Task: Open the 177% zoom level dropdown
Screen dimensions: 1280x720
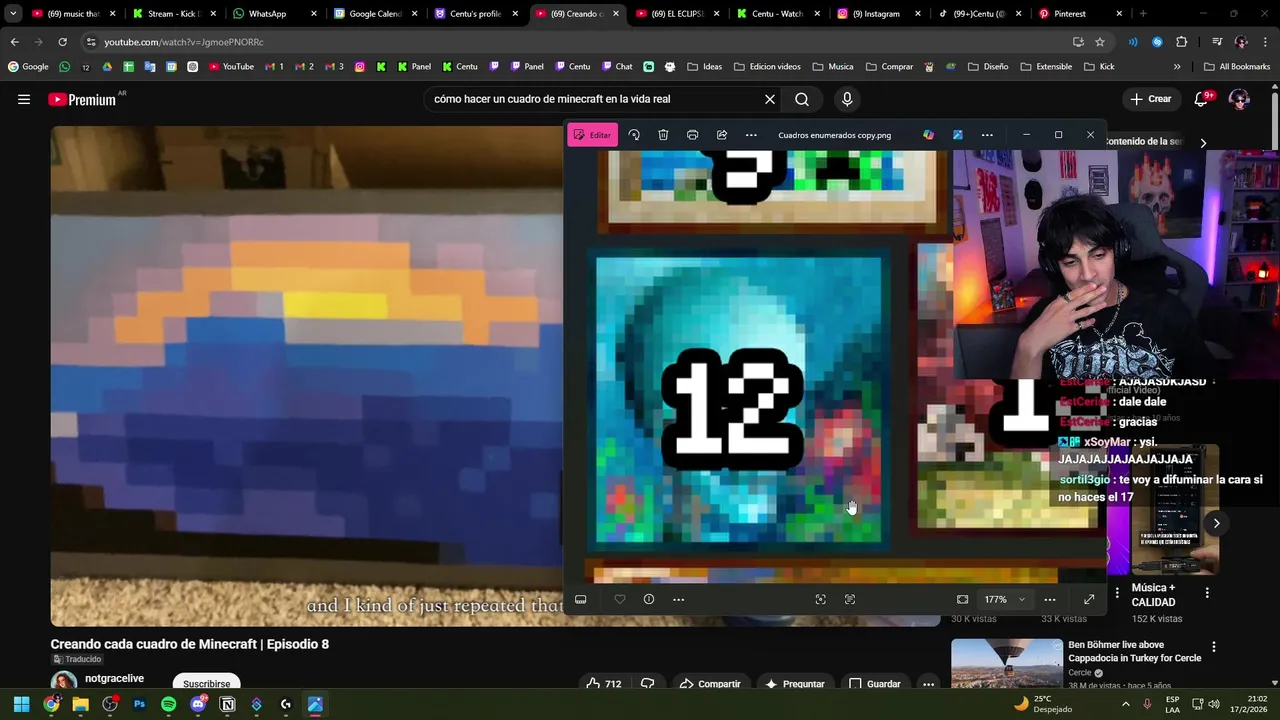Action: (x=1005, y=599)
